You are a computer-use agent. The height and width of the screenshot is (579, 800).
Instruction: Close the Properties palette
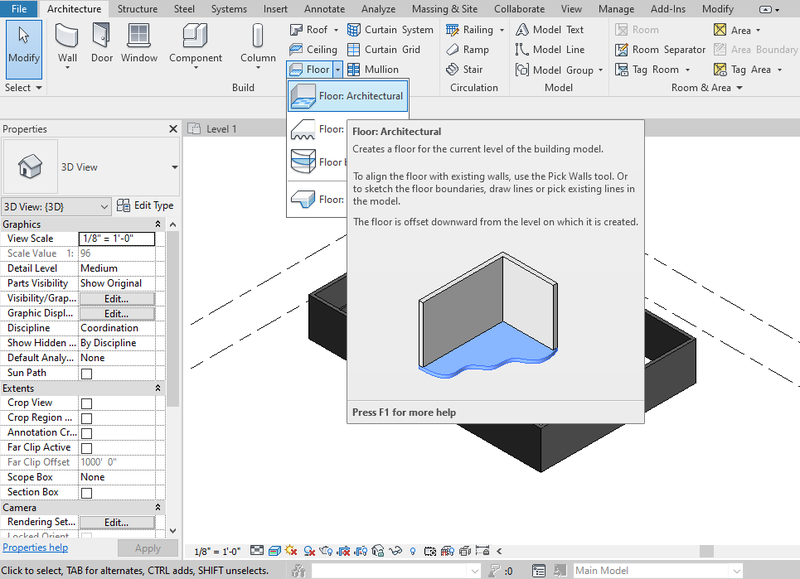173,129
